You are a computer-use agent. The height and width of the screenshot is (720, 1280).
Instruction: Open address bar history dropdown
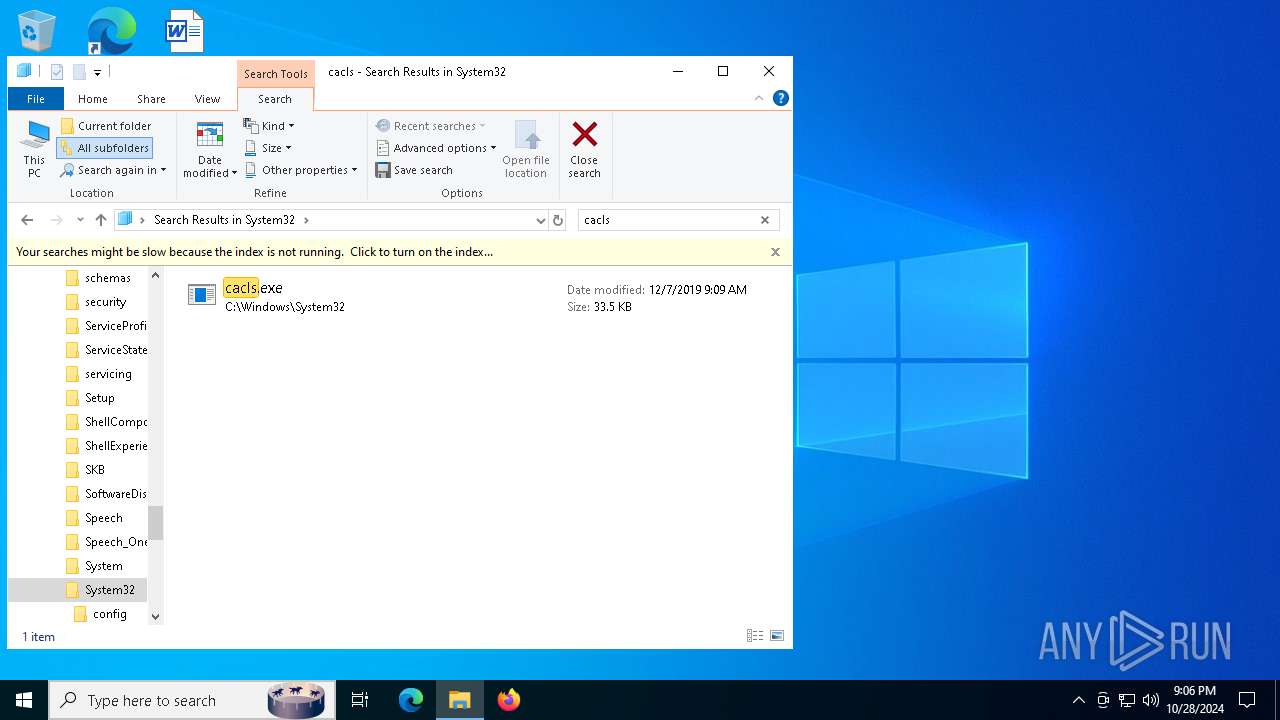pos(541,220)
